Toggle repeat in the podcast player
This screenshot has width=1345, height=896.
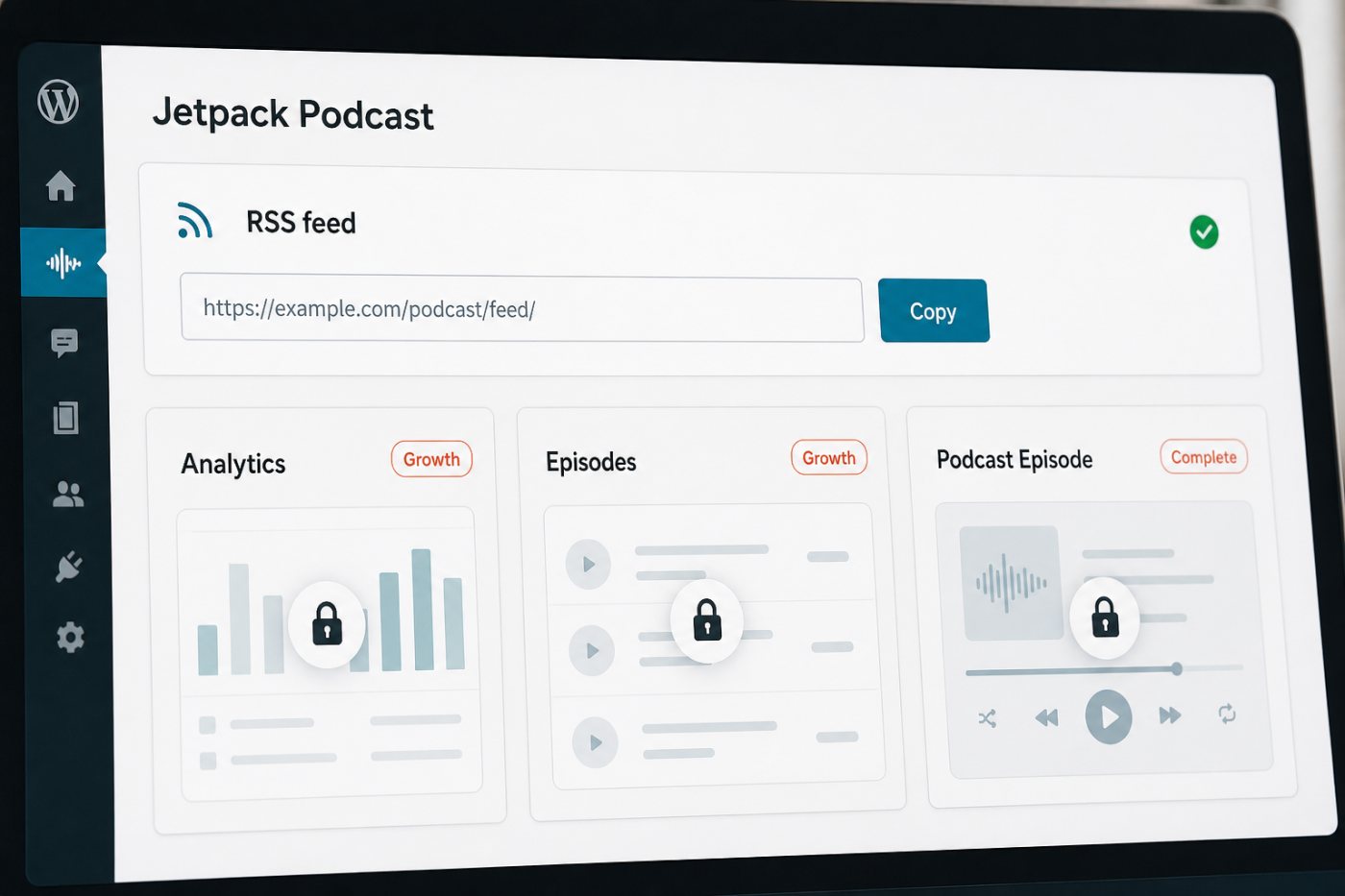1227,714
